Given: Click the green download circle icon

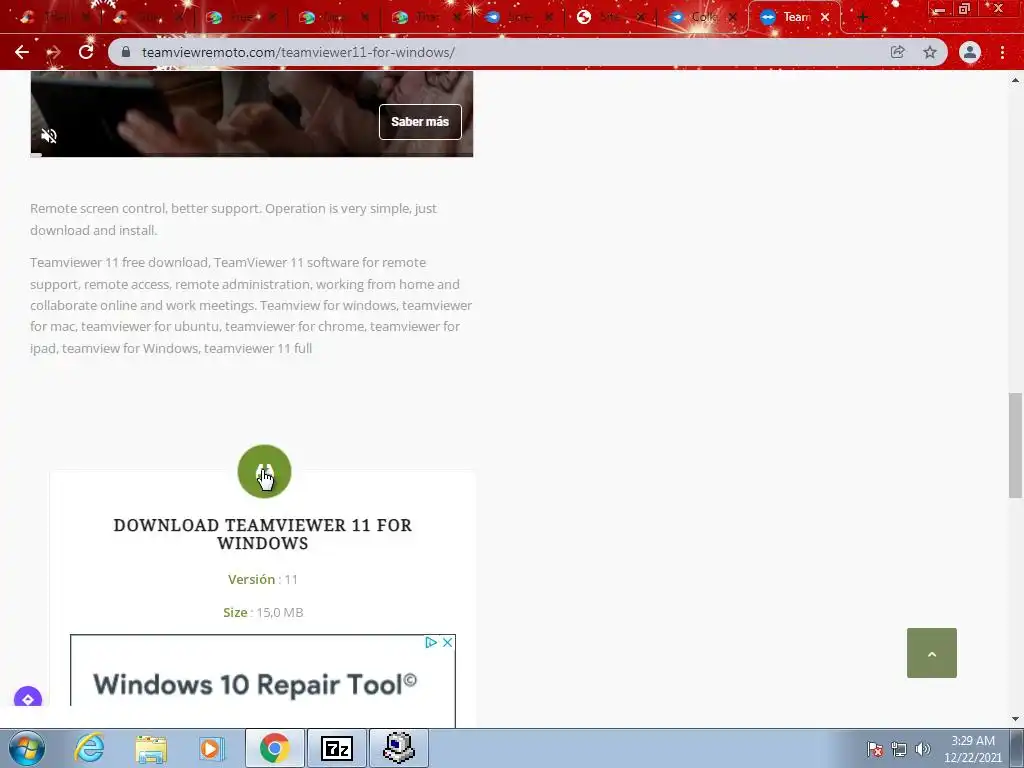Looking at the screenshot, I should point(264,472).
